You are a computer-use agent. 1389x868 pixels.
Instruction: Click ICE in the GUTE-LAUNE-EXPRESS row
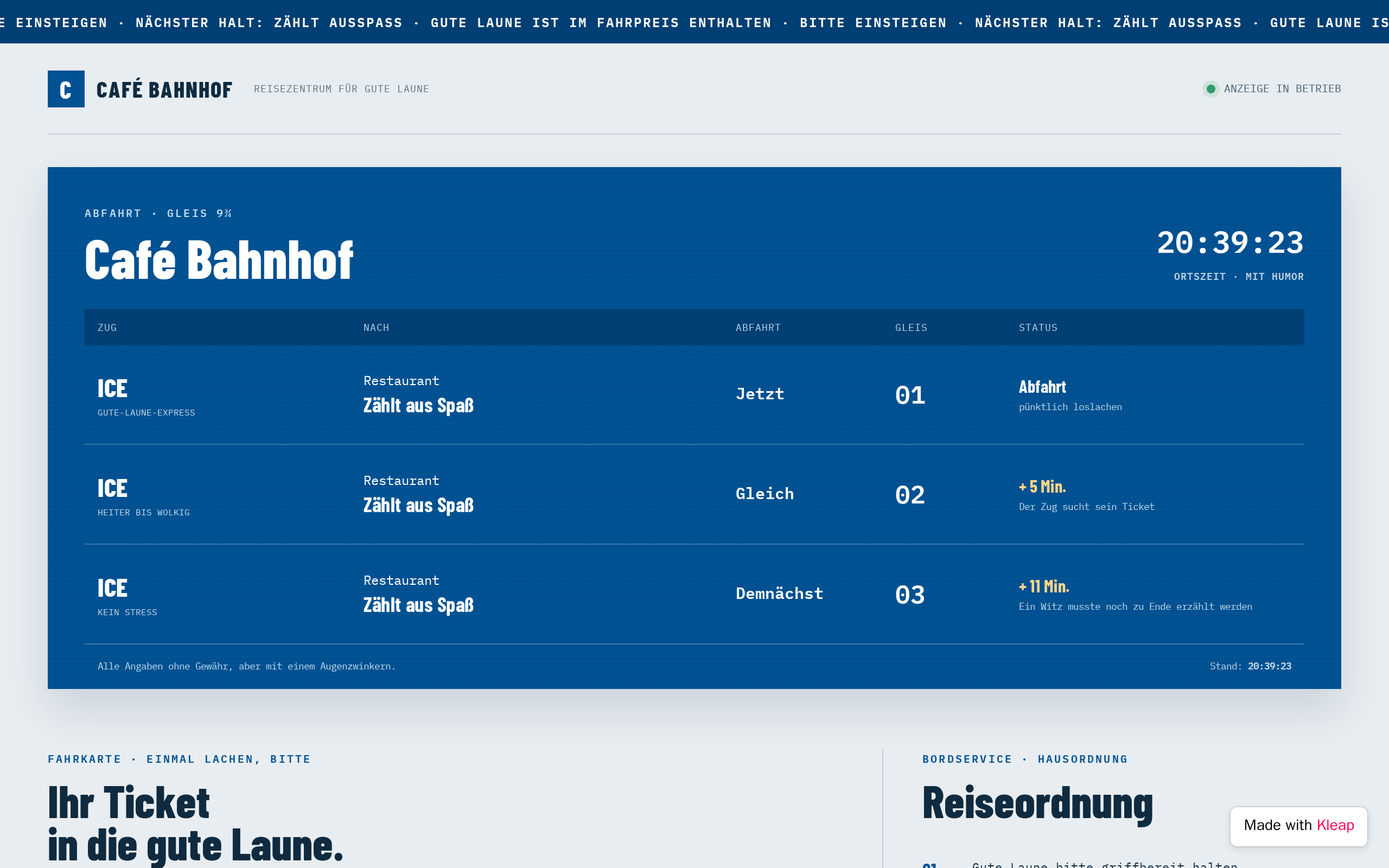[x=112, y=388]
